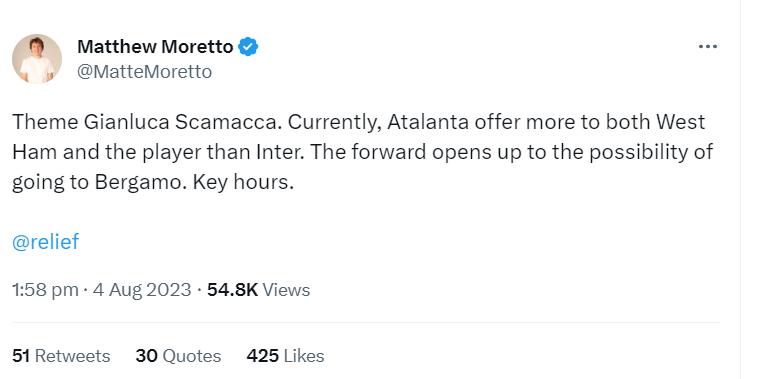764x379 pixels.
Task: Click the word Theme starting the tweet
Action: tap(45, 122)
